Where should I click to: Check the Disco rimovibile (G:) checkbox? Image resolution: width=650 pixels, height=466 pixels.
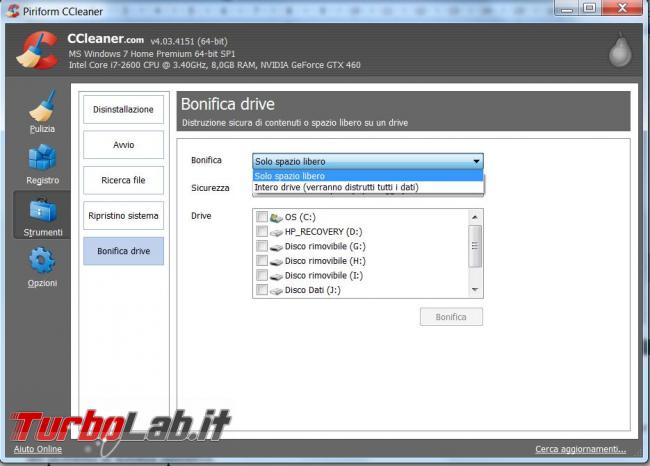262,246
